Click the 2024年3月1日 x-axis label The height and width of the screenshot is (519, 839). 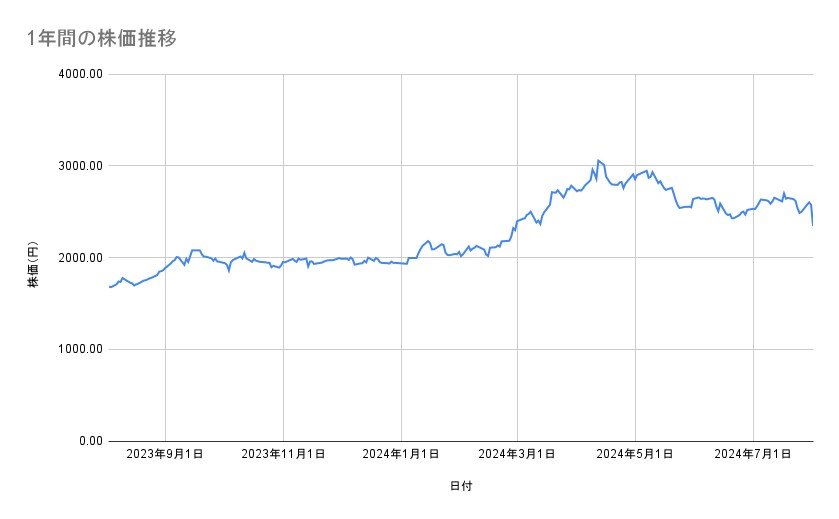518,454
